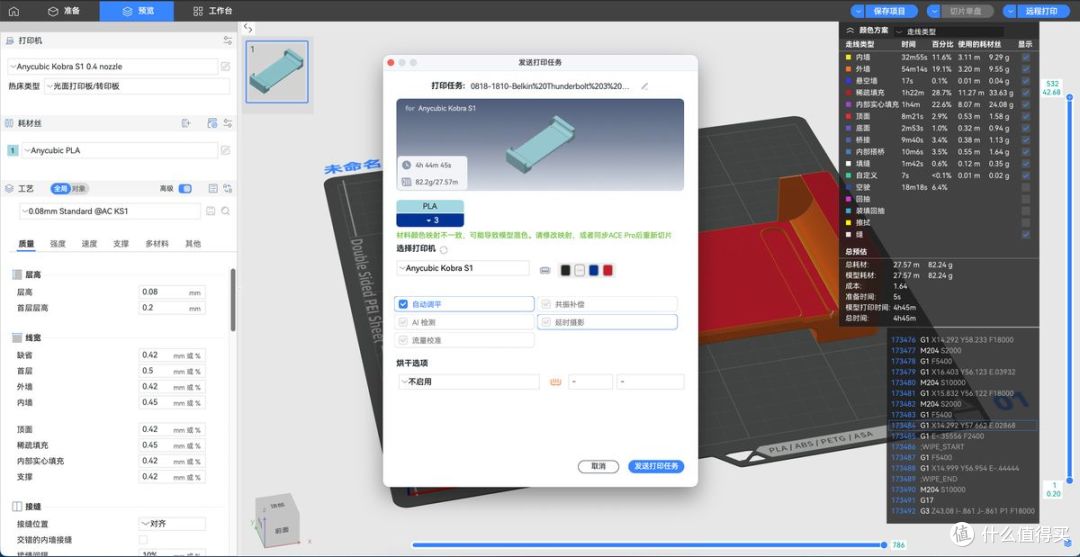This screenshot has height=557, width=1080.
Task: Open the 0.08mm Standard process dropdown
Action: (x=110, y=211)
